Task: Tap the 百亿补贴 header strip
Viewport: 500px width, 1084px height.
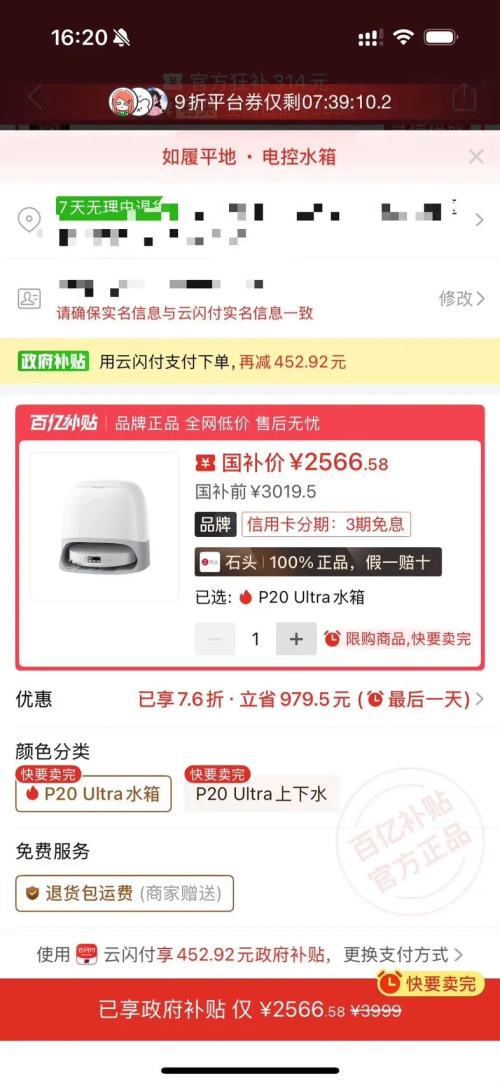Action: tap(250, 423)
